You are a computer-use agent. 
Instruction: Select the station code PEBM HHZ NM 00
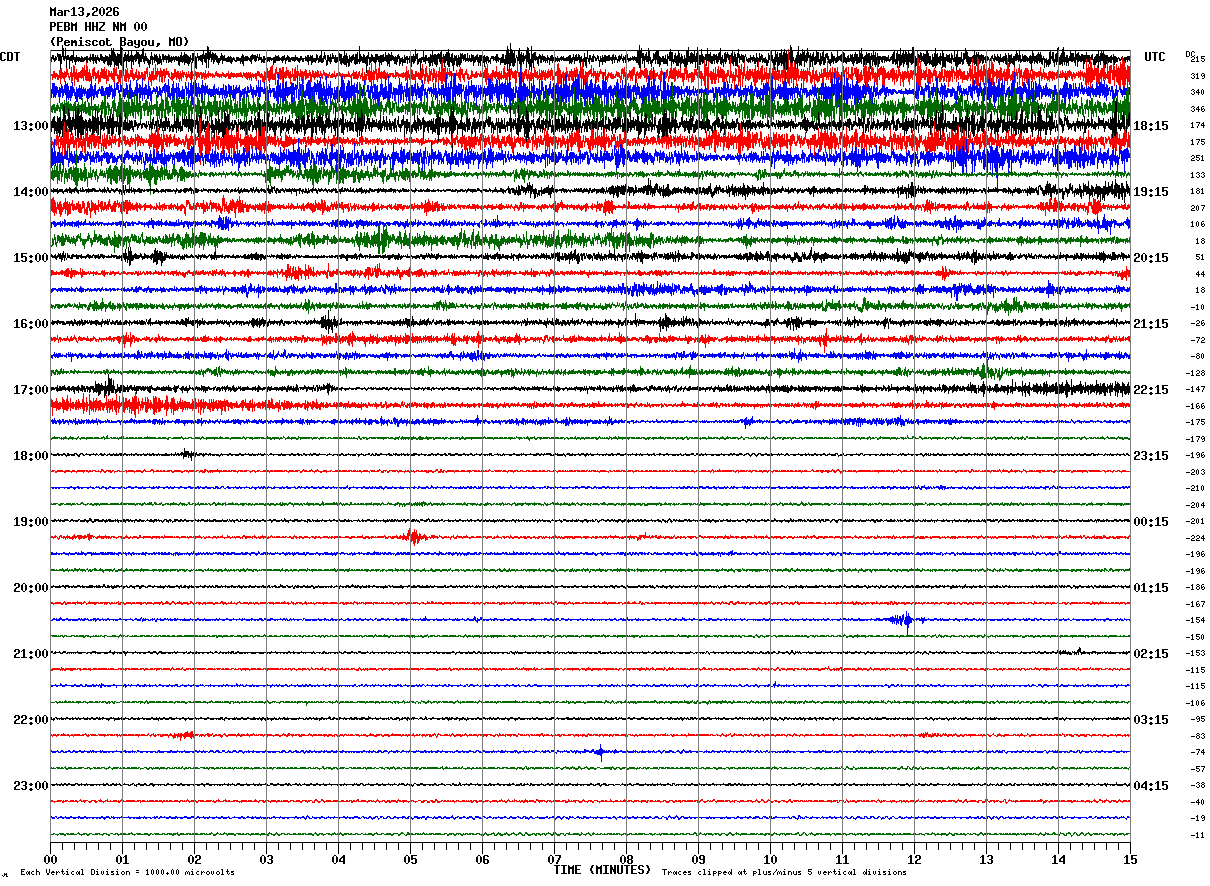pyautogui.click(x=98, y=27)
